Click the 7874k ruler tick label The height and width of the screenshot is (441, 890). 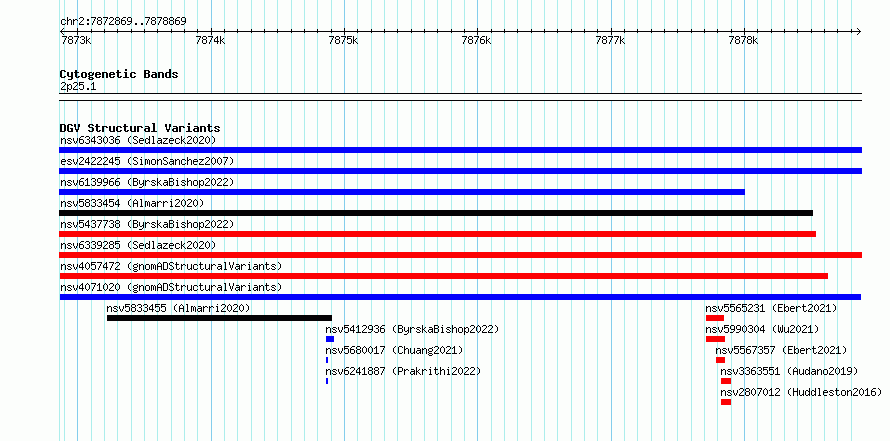pyautogui.click(x=210, y=40)
